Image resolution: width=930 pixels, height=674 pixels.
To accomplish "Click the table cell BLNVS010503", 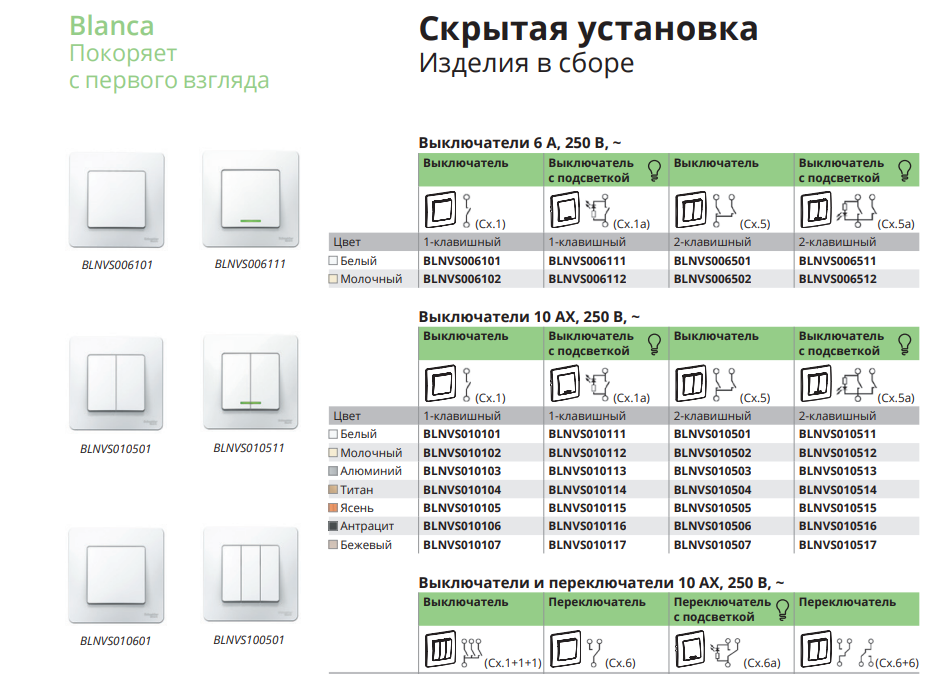I will point(712,471).
